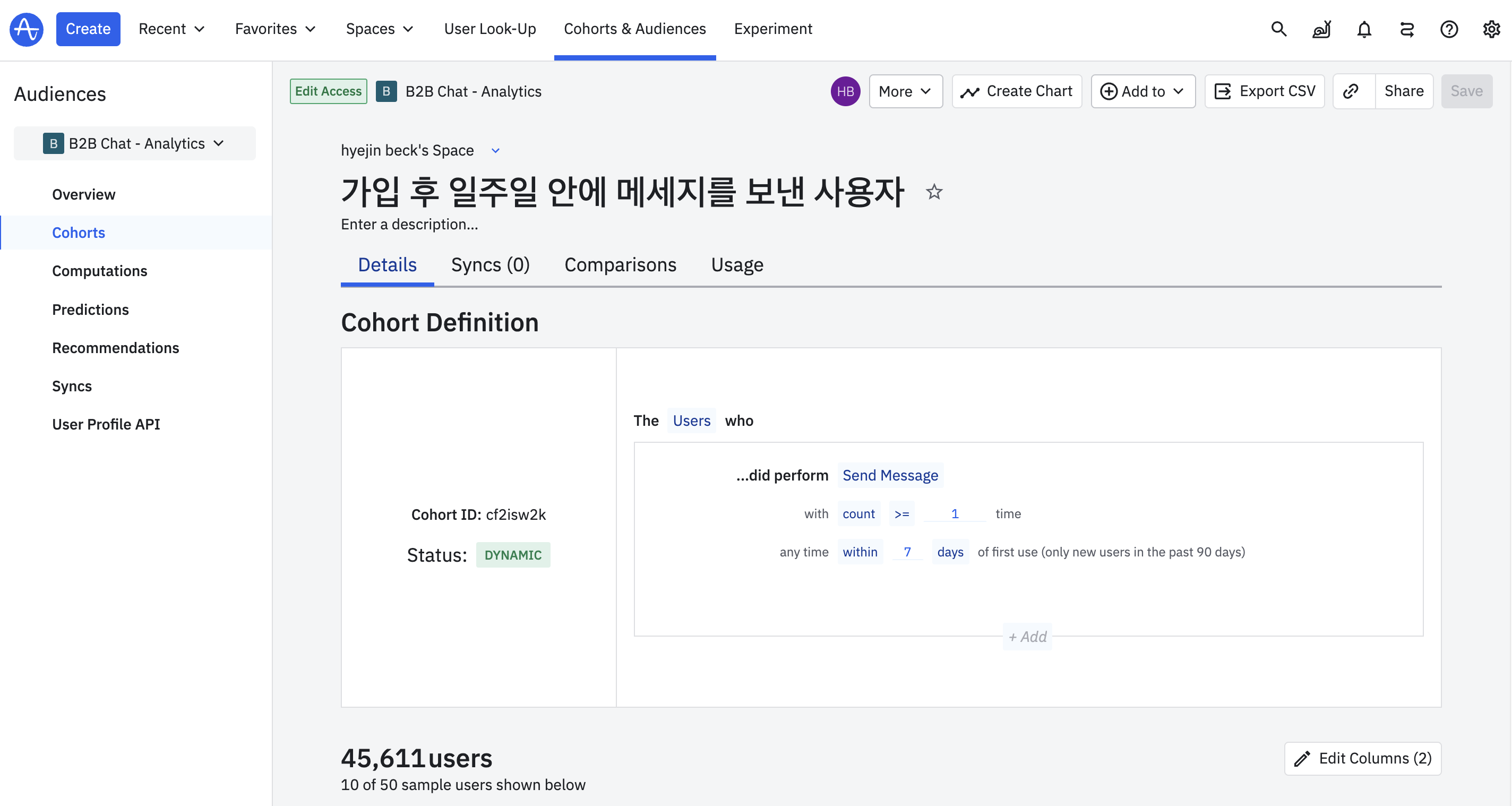Select Predictions in the Audiences sidebar
The image size is (1512, 806).
point(90,310)
